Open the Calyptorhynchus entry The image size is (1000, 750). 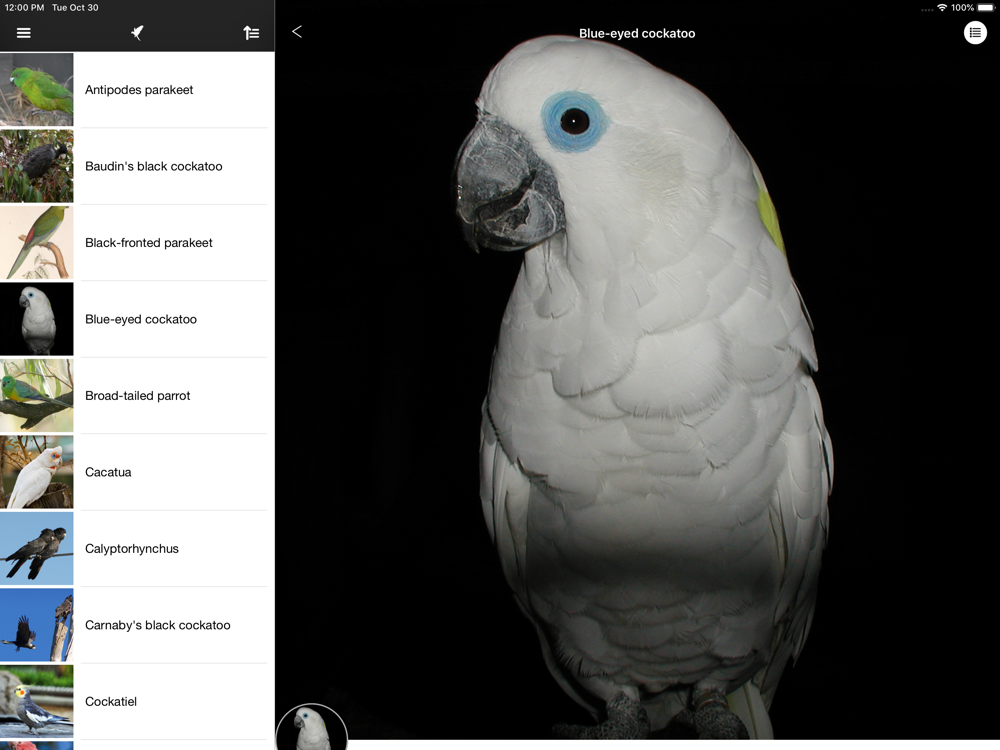pos(137,548)
